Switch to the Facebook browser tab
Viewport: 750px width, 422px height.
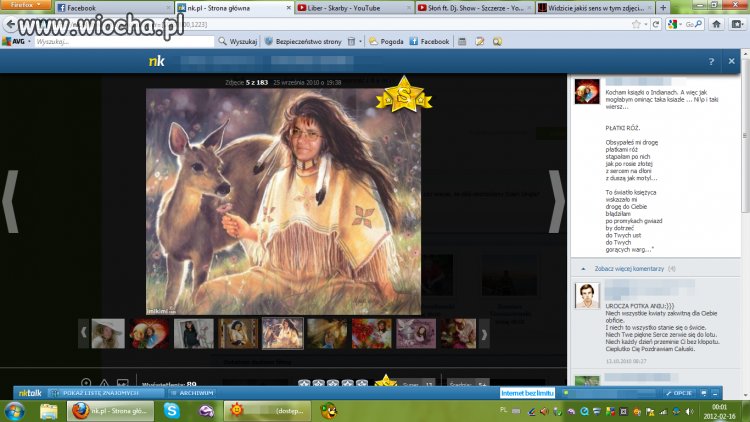[x=113, y=8]
